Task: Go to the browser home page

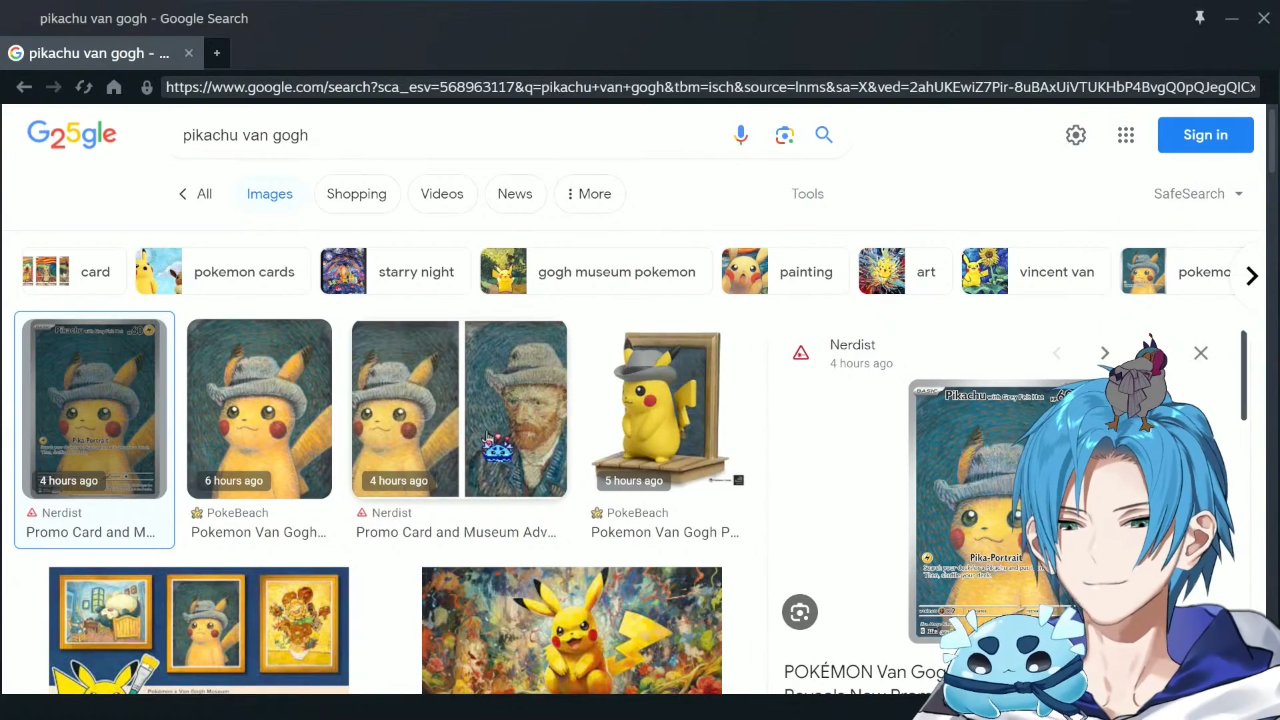Action: (114, 87)
